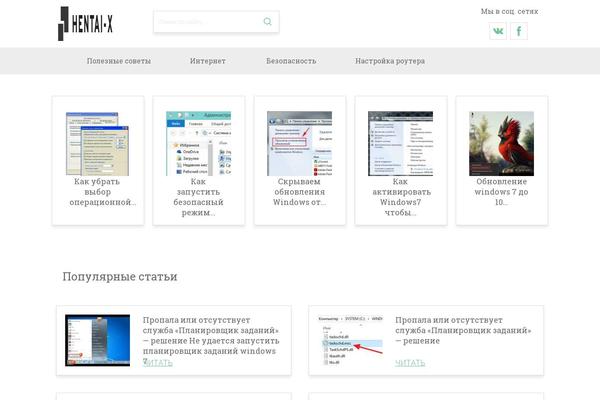Click the title Обновление windows 7 до 10
The height and width of the screenshot is (400, 600).
(x=501, y=192)
